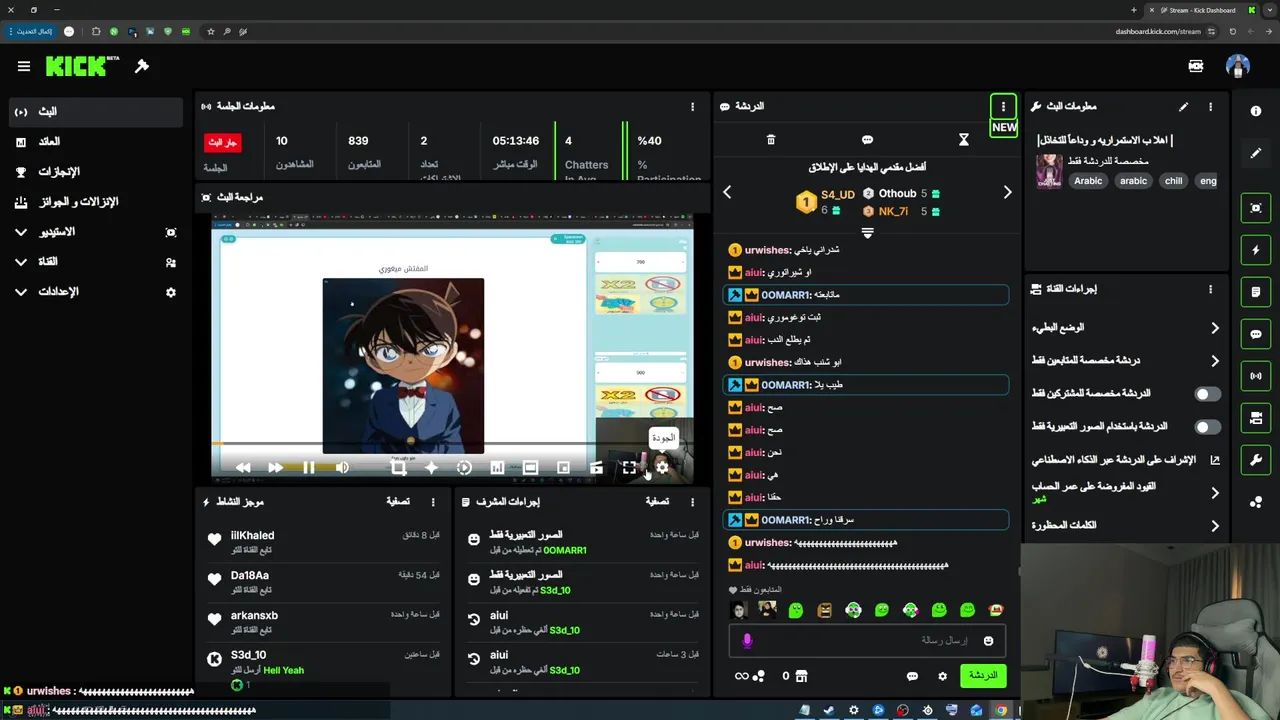
Task: Toggle the channel actions widget on right sidebar
Action: [x=1256, y=418]
